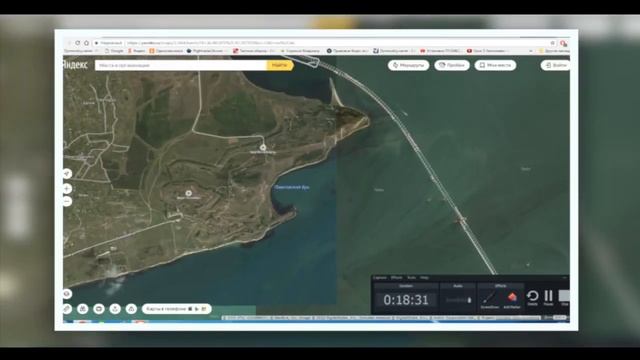Click the browser address bar URL
The width and height of the screenshot is (640, 360).
click(210, 43)
